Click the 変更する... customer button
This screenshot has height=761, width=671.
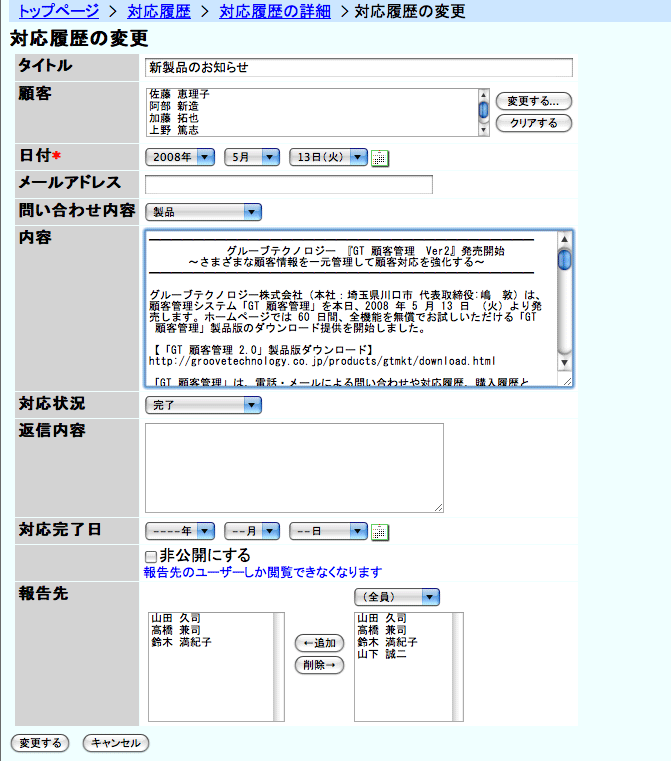[x=533, y=101]
